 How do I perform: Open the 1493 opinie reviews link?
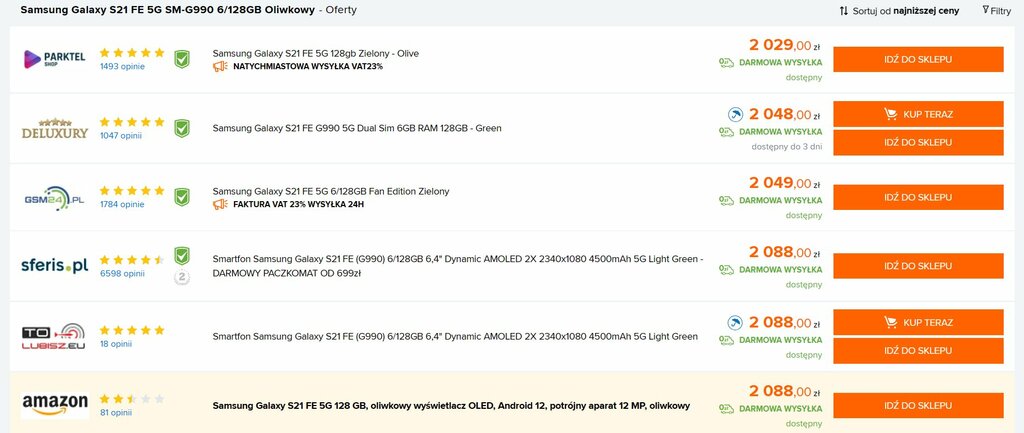coord(122,67)
